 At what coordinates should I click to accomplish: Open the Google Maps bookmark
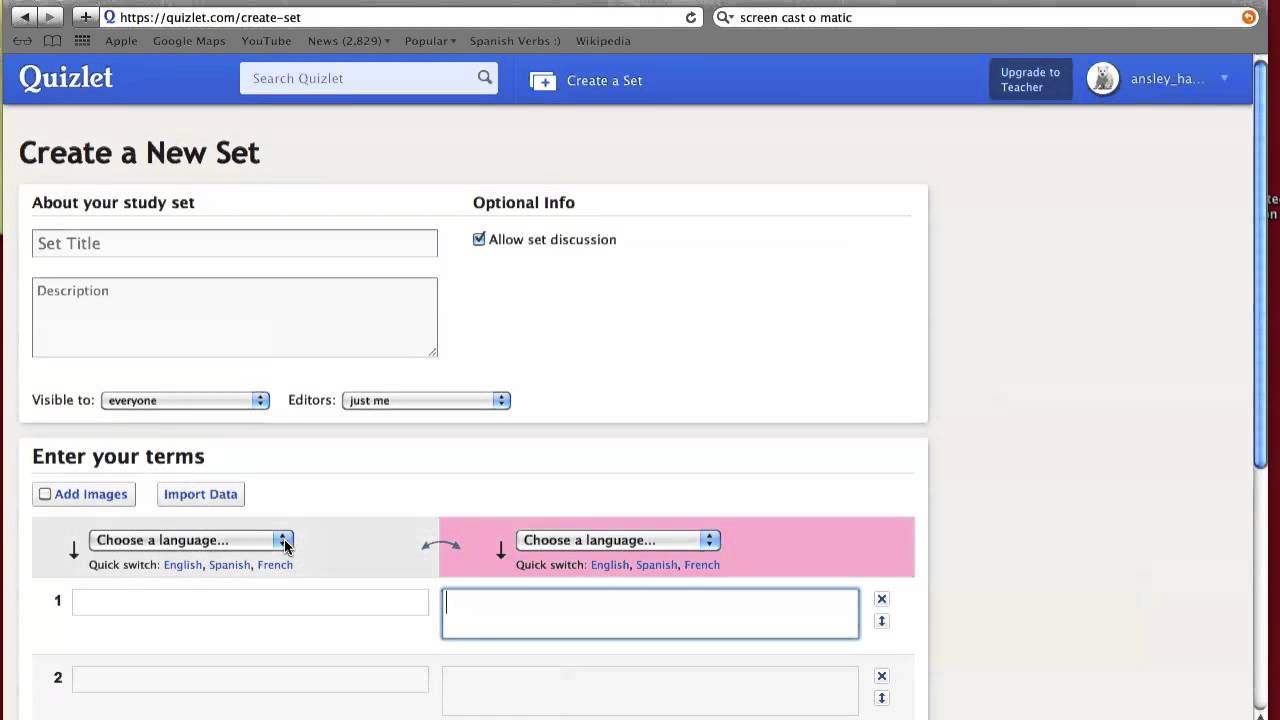189,41
